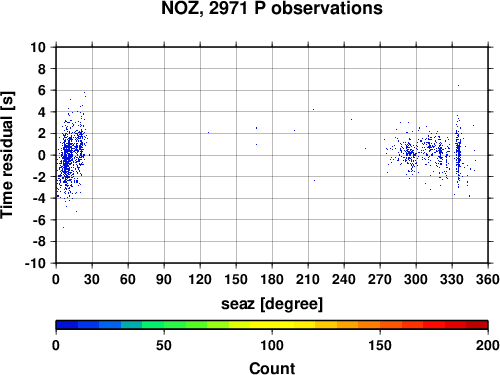
Task: Click the 'Count' colorbar label
Action: pos(272,368)
